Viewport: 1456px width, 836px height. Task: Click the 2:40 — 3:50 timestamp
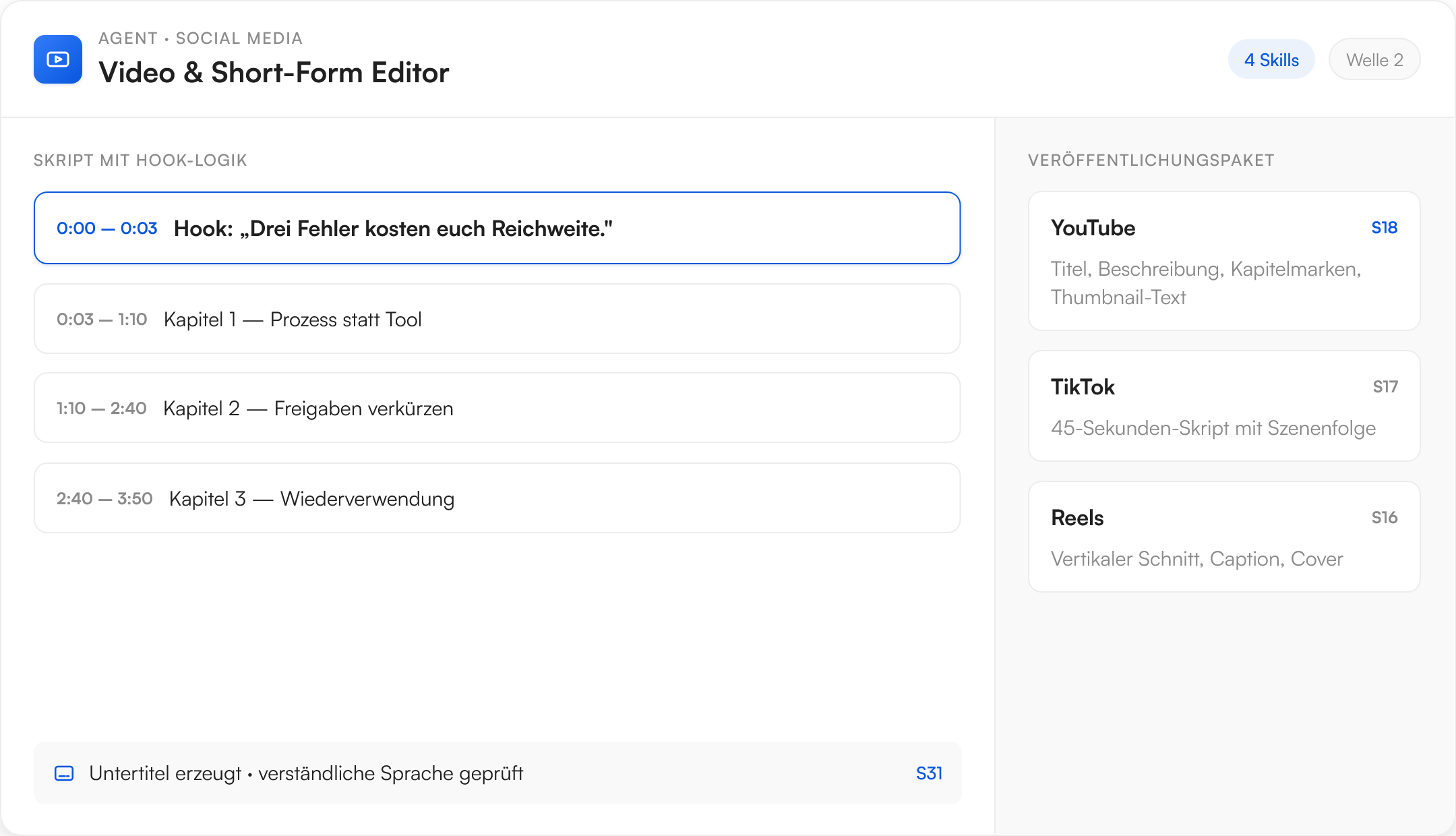pyautogui.click(x=104, y=499)
